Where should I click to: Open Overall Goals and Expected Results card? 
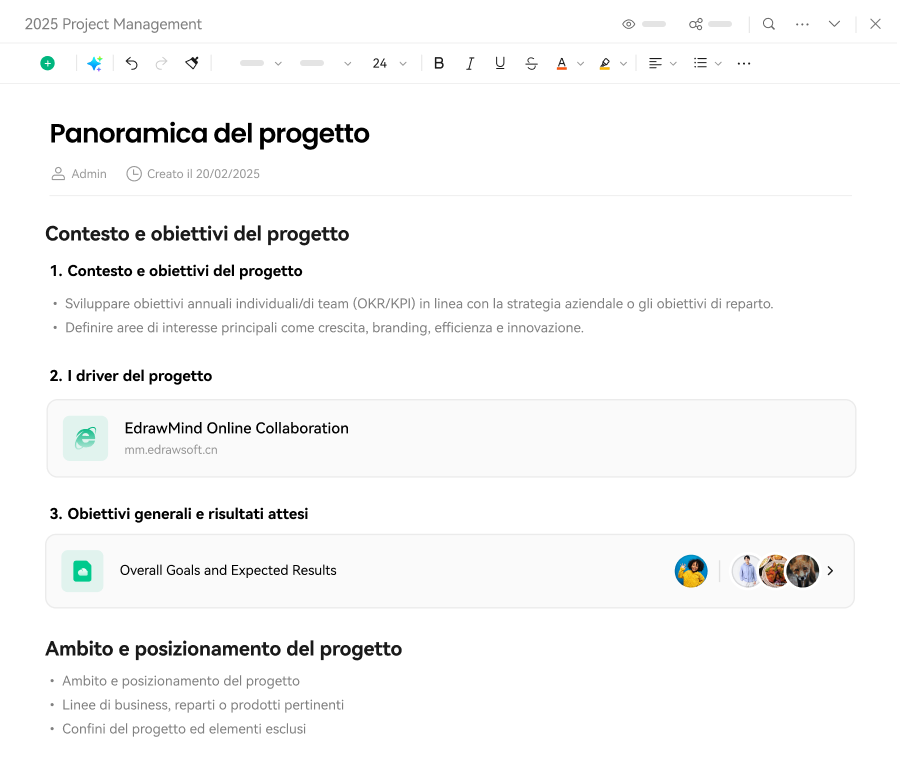pyautogui.click(x=228, y=570)
